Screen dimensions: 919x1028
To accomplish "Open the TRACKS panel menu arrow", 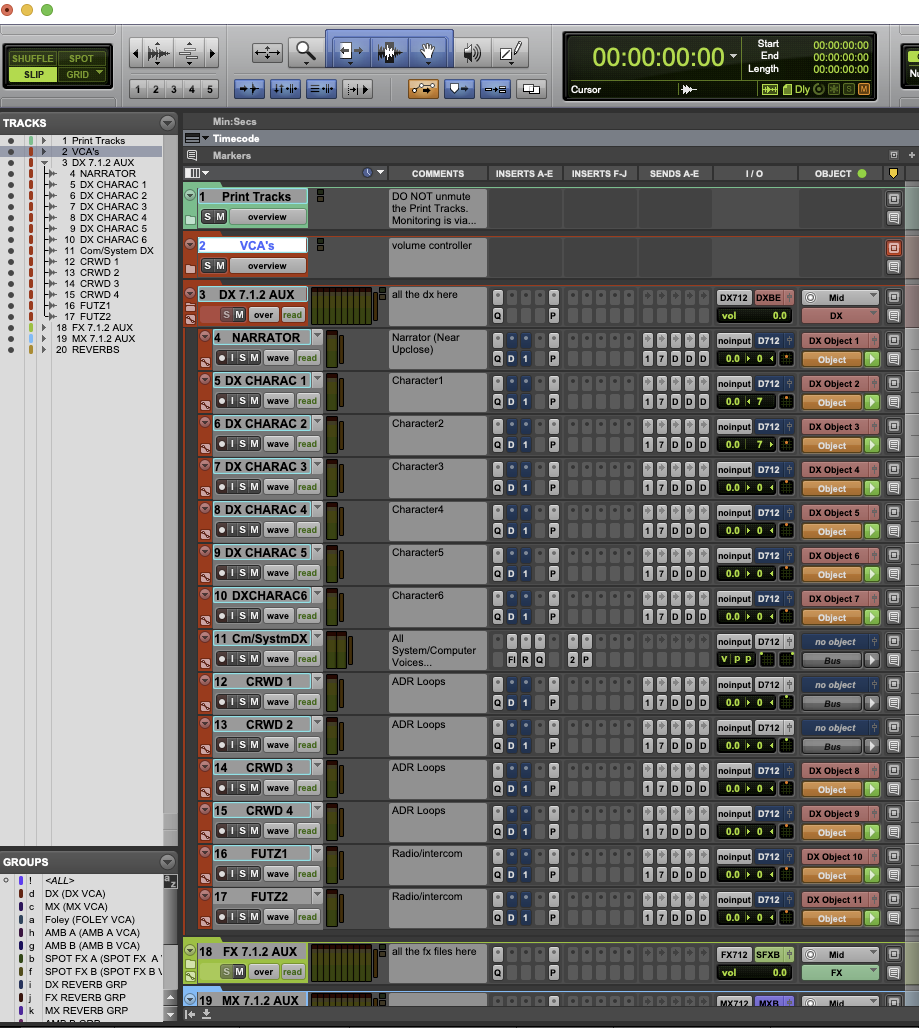I will click(166, 122).
